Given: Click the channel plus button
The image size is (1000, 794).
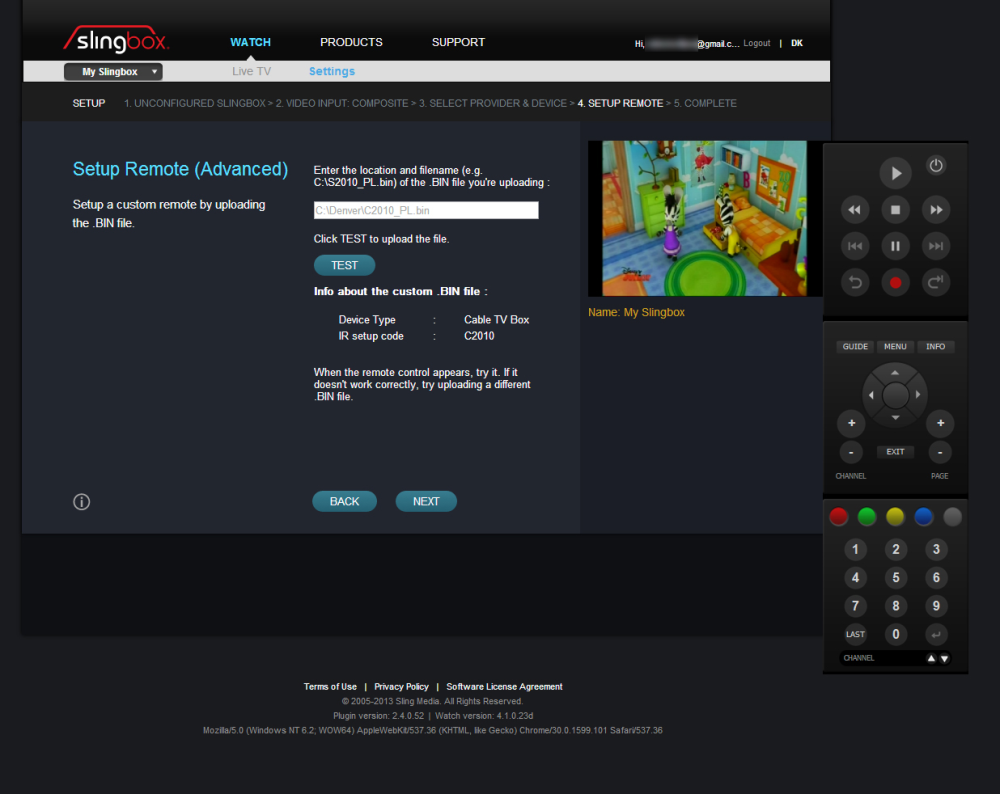Looking at the screenshot, I should click(x=851, y=423).
